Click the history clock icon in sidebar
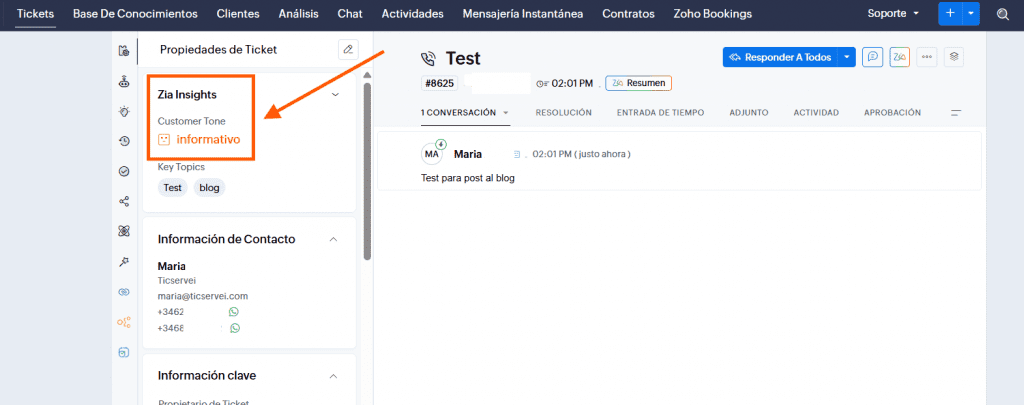 [124, 141]
